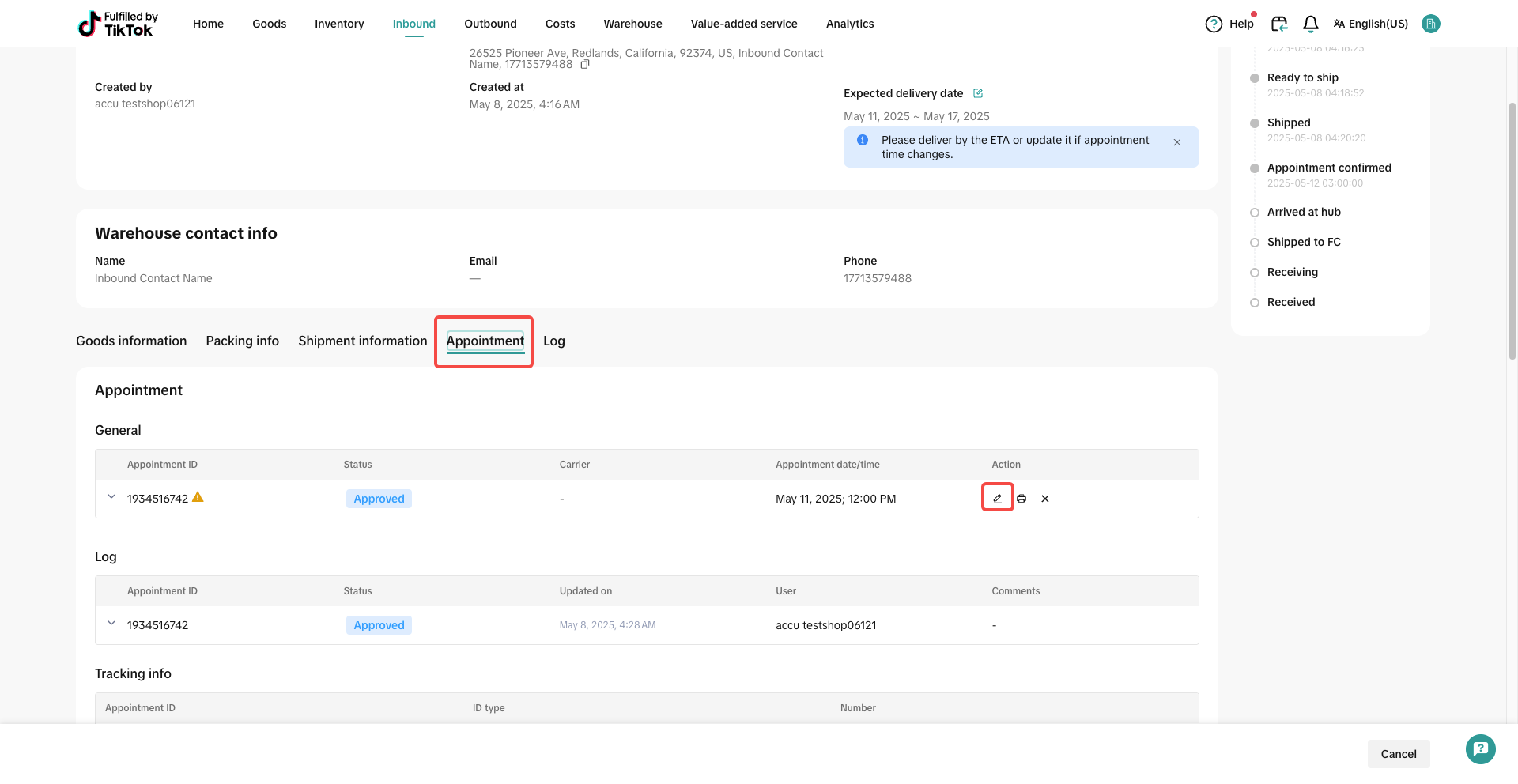Open the Outbound menu
The width and height of the screenshot is (1518, 784).
(x=490, y=24)
